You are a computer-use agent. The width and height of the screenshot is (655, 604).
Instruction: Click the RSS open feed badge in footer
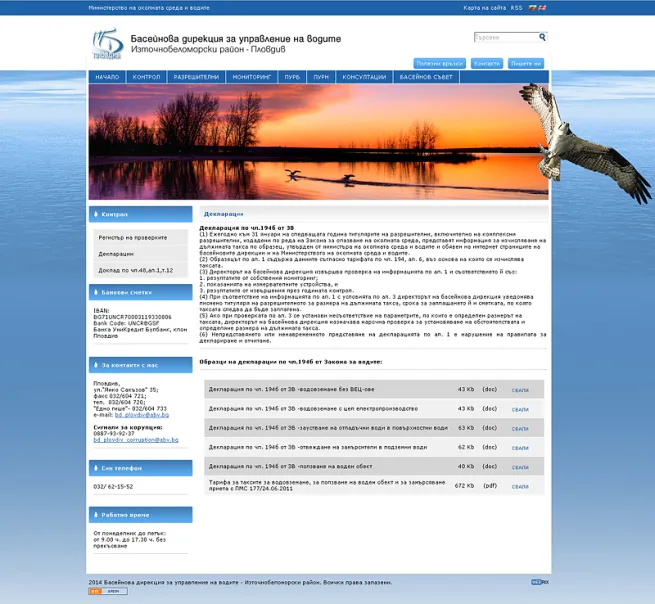click(108, 591)
